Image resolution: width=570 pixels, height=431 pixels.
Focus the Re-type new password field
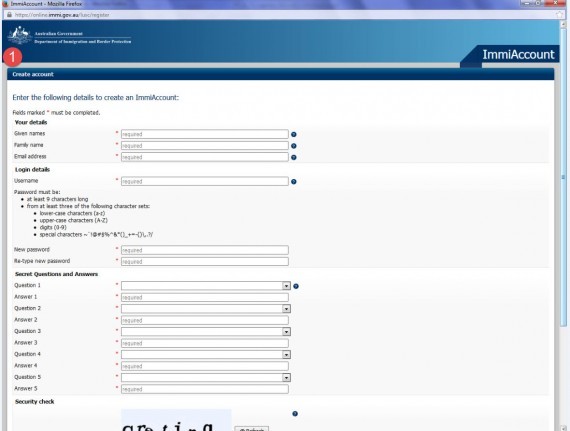pyautogui.click(x=205, y=262)
